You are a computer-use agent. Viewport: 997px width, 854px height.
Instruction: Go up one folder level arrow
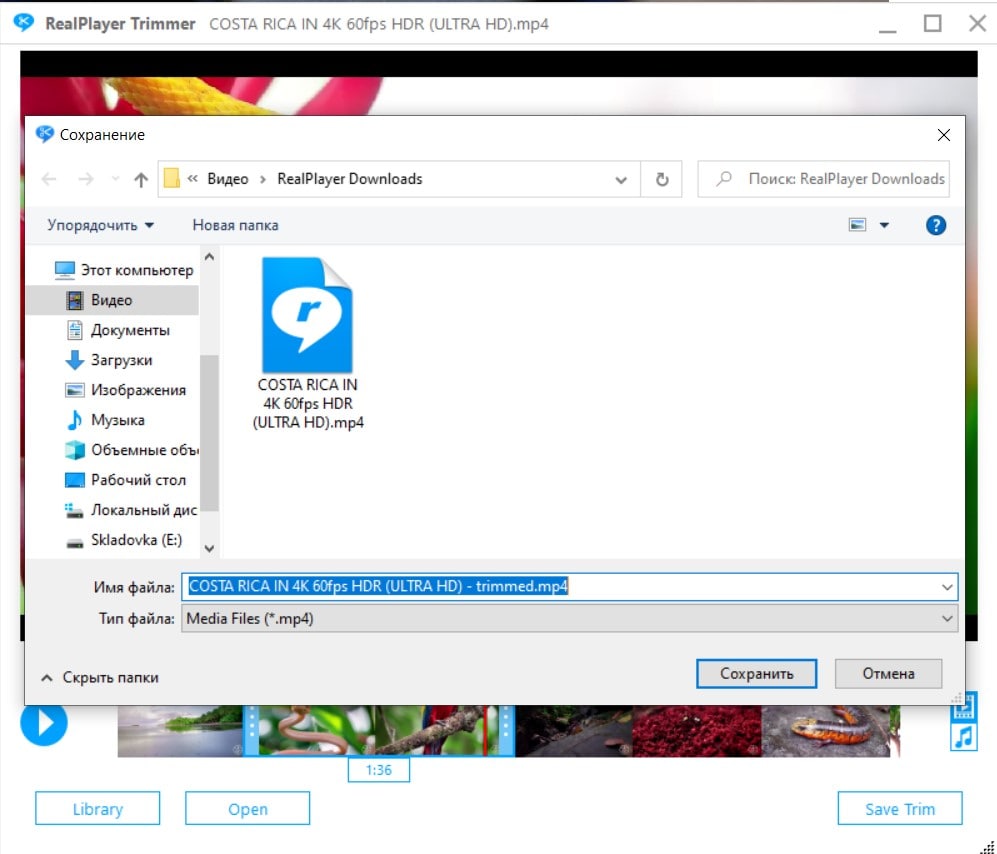141,179
